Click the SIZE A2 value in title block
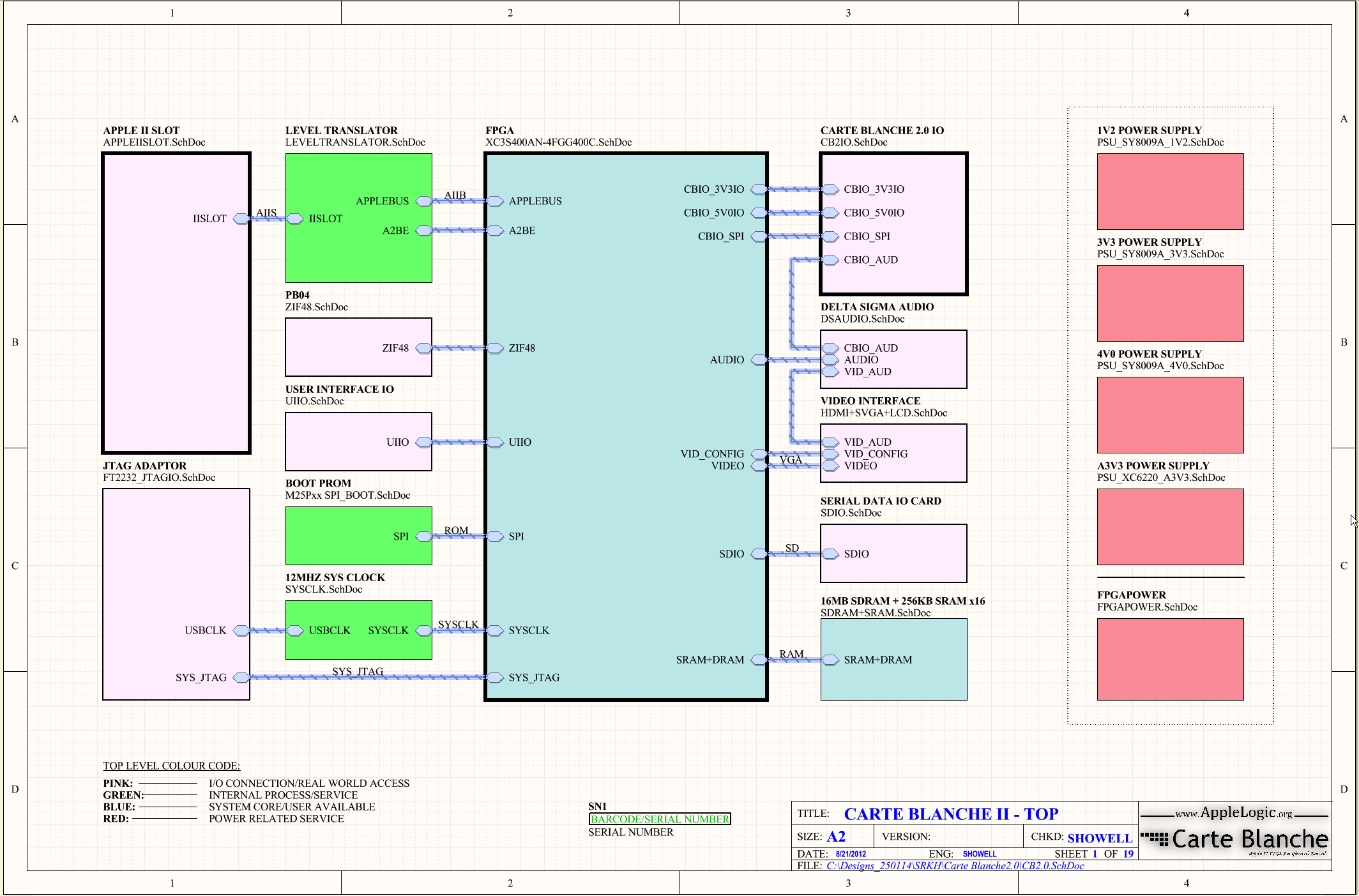This screenshot has height=896, width=1359. point(836,837)
